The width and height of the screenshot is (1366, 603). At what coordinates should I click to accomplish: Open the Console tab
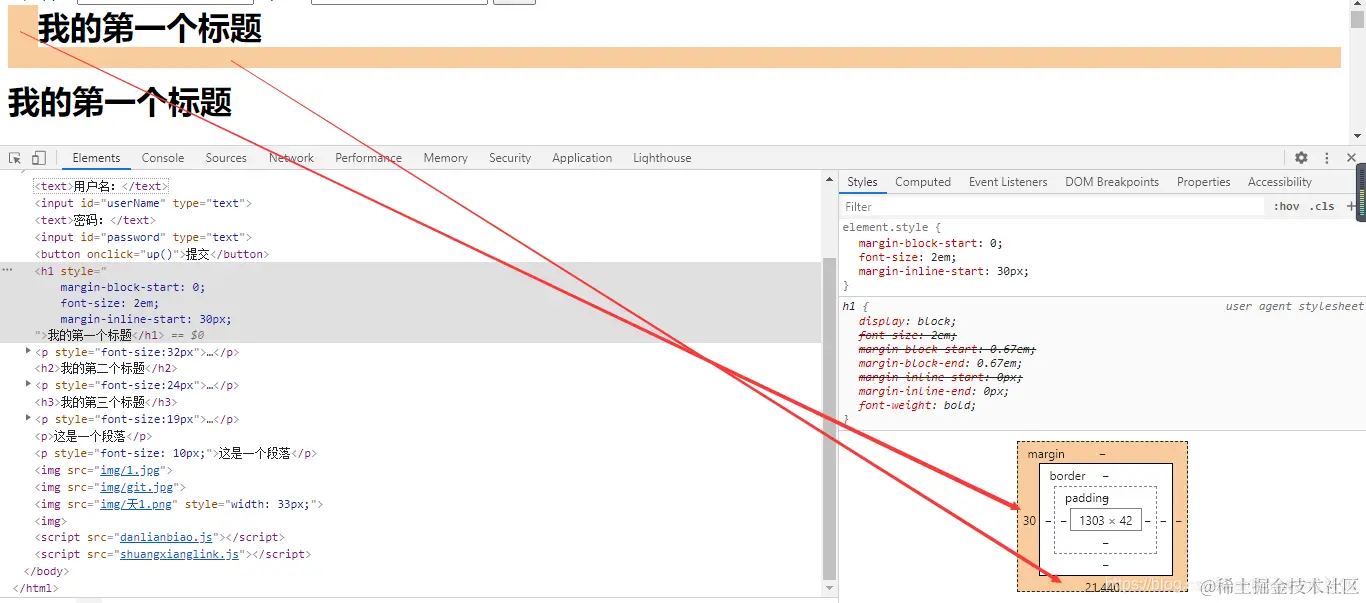163,158
